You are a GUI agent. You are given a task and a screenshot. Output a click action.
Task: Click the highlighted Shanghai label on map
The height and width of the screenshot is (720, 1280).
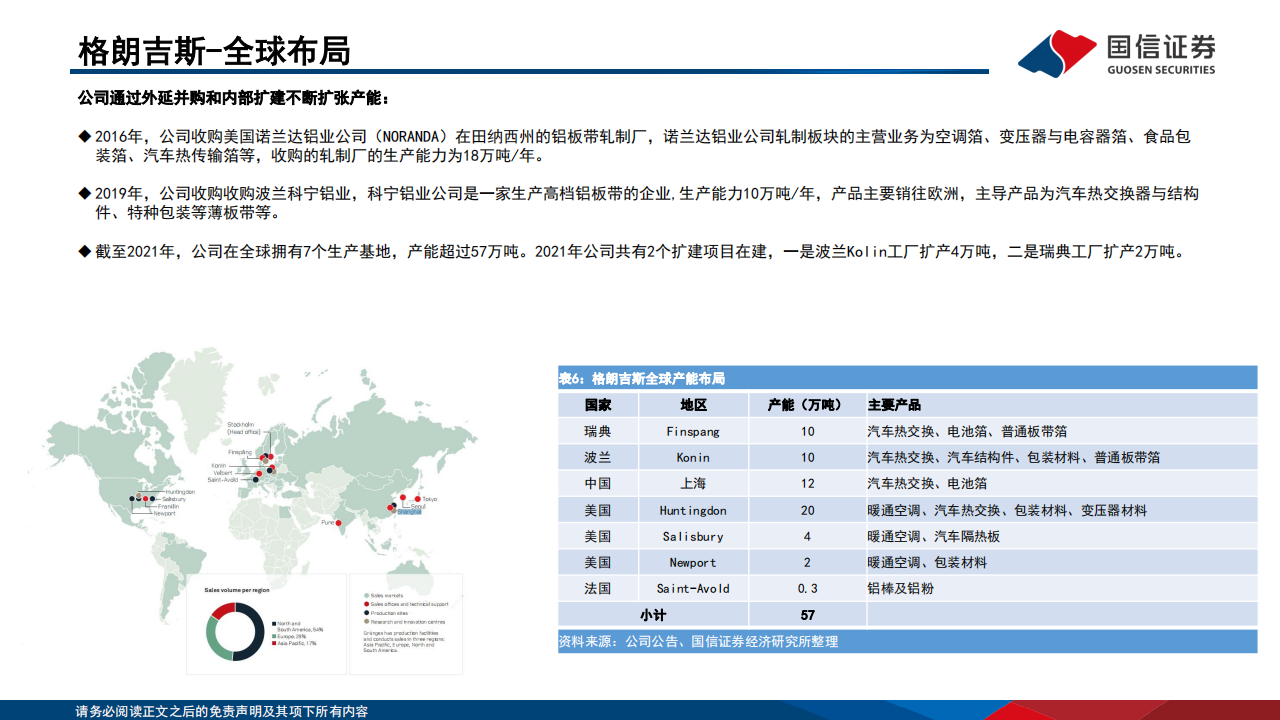pyautogui.click(x=409, y=512)
